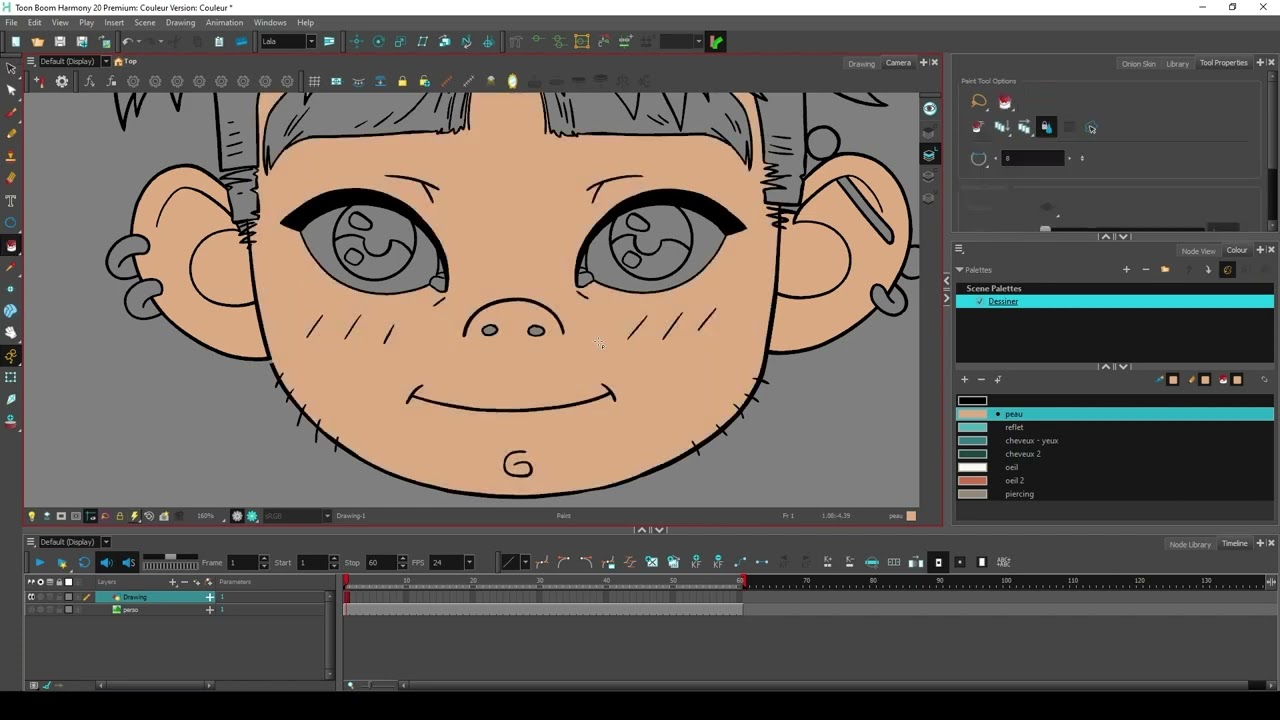Open the File menu

pyautogui.click(x=11, y=22)
